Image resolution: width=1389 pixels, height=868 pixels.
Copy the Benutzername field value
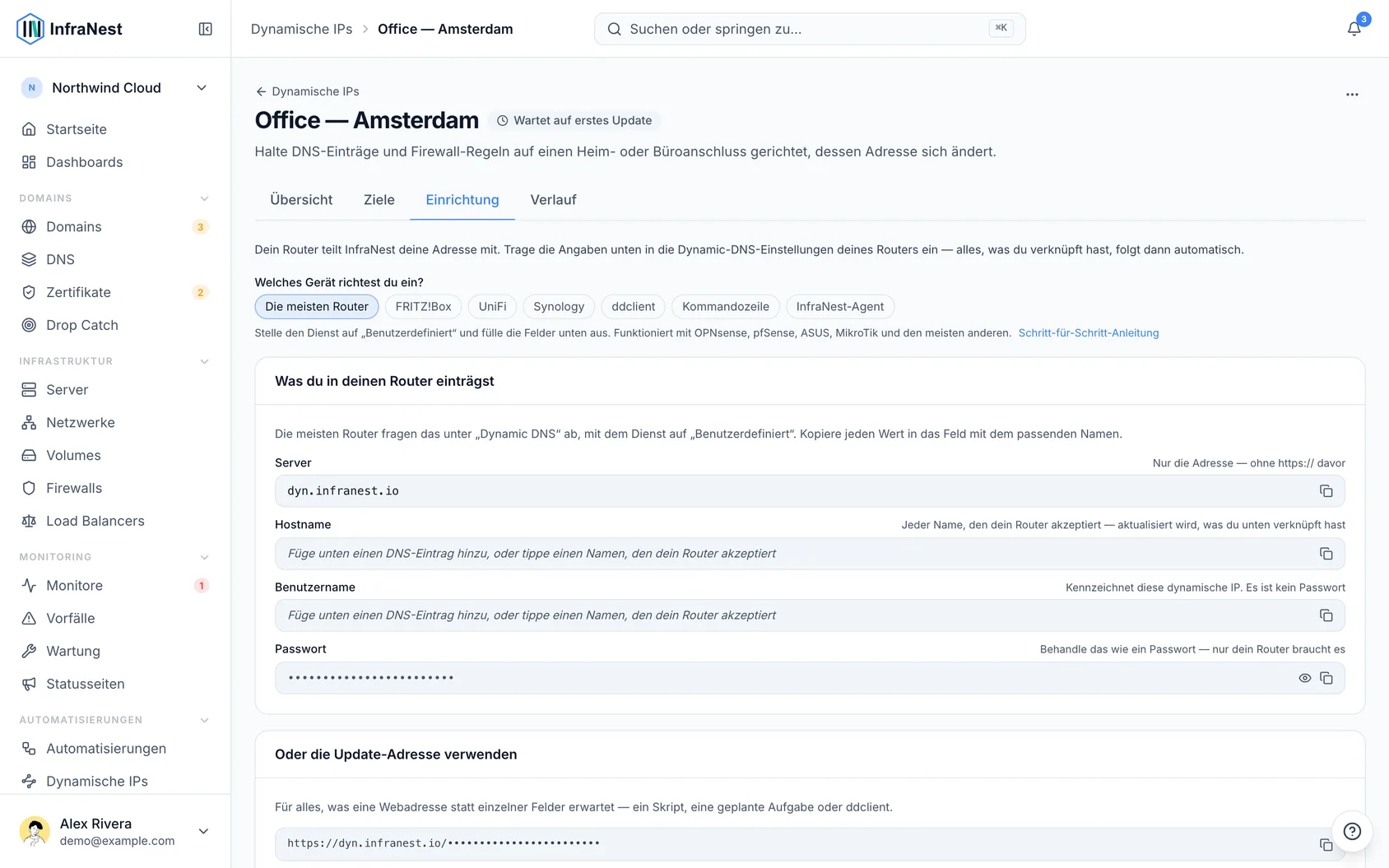coord(1326,615)
